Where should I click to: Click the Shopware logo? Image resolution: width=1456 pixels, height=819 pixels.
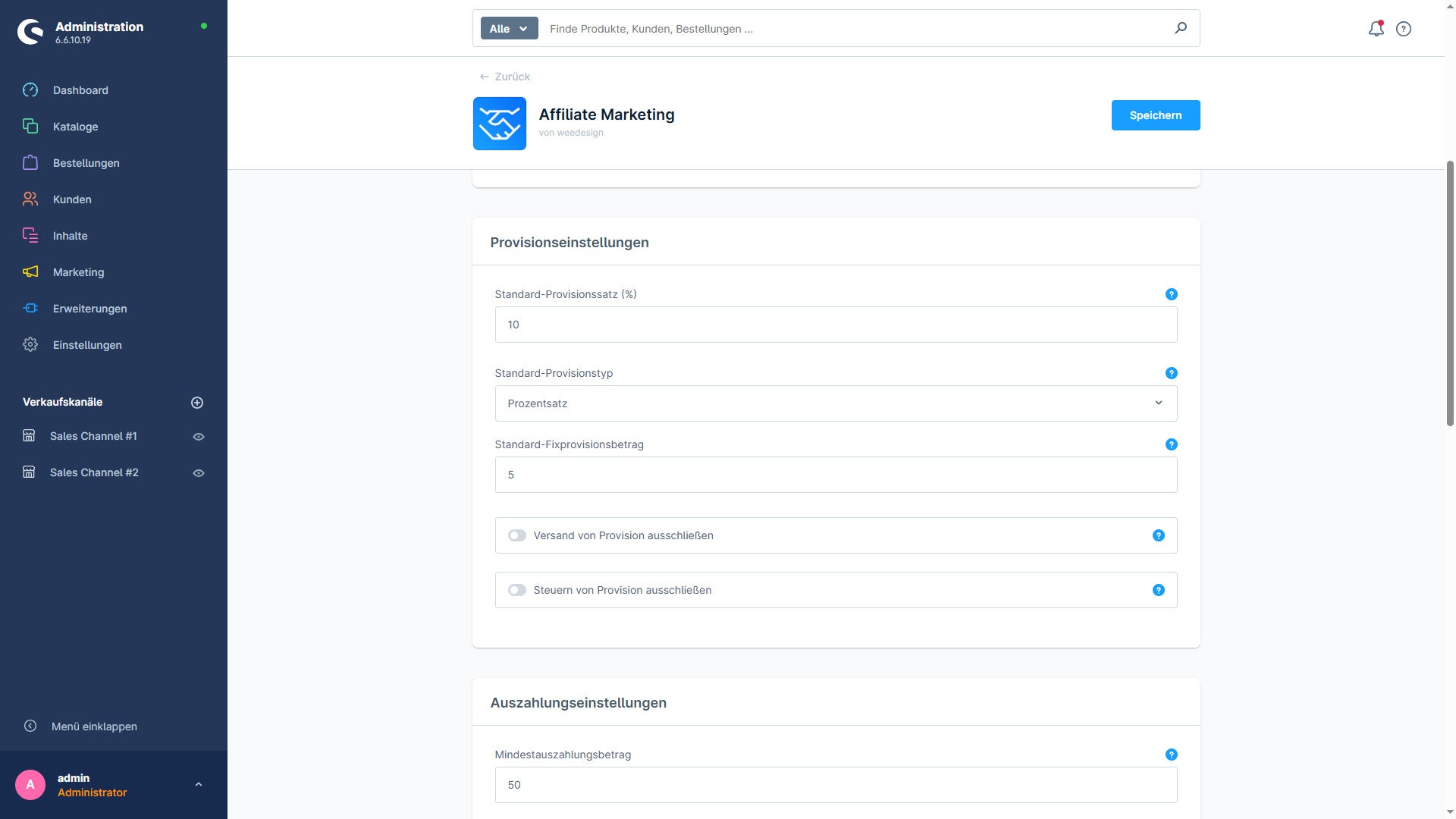pyautogui.click(x=30, y=32)
